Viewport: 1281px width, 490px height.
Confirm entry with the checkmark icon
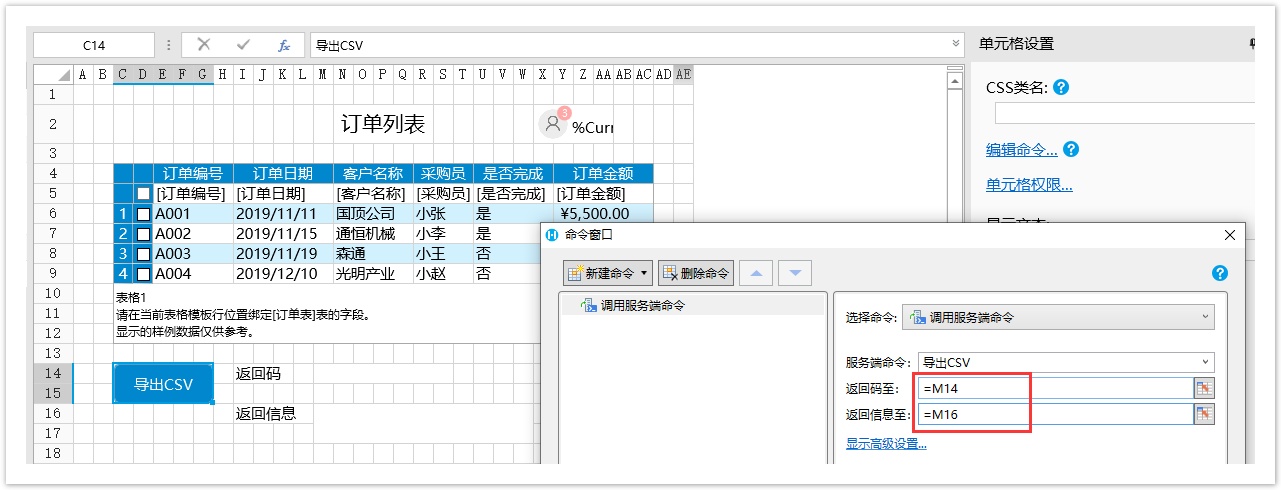(x=243, y=45)
